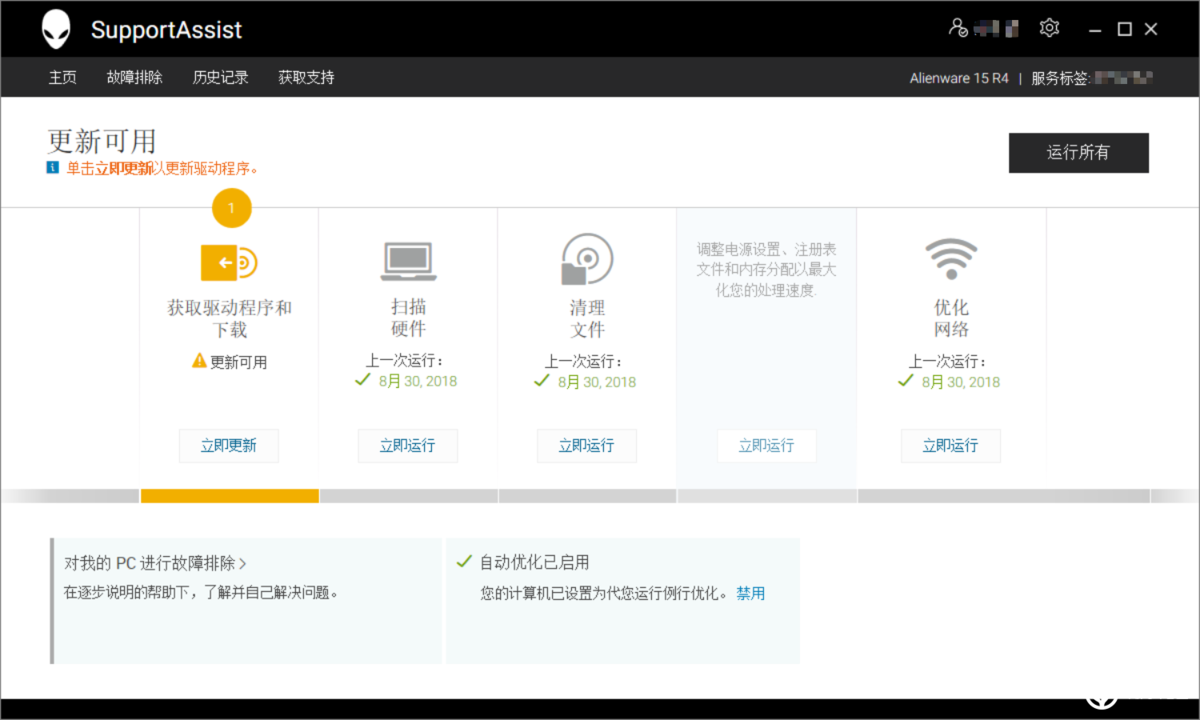Click the 在逐步说明的帮助下 description text
Viewport: 1200px width, 720px height.
click(x=202, y=593)
